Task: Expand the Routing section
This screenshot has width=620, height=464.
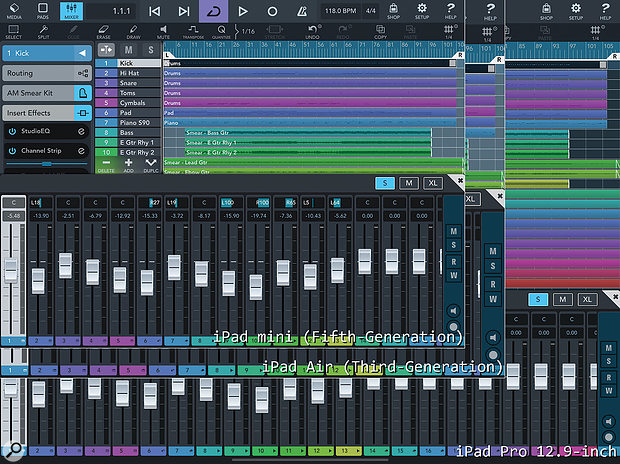Action: [x=47, y=73]
